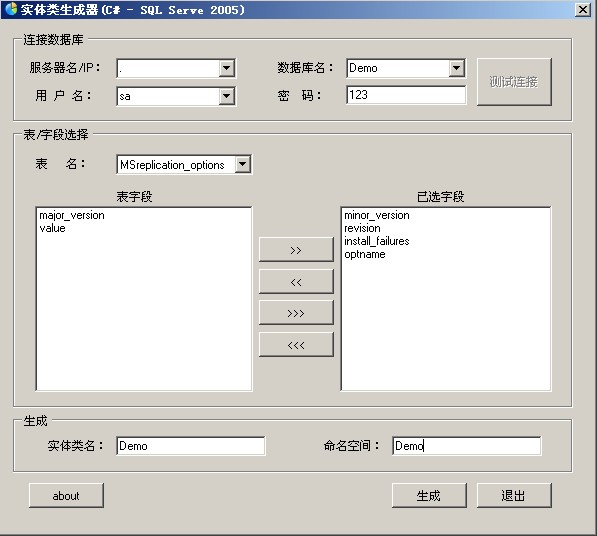Image resolution: width=597 pixels, height=536 pixels.
Task: Click the 退出 exit button
Action: (514, 496)
